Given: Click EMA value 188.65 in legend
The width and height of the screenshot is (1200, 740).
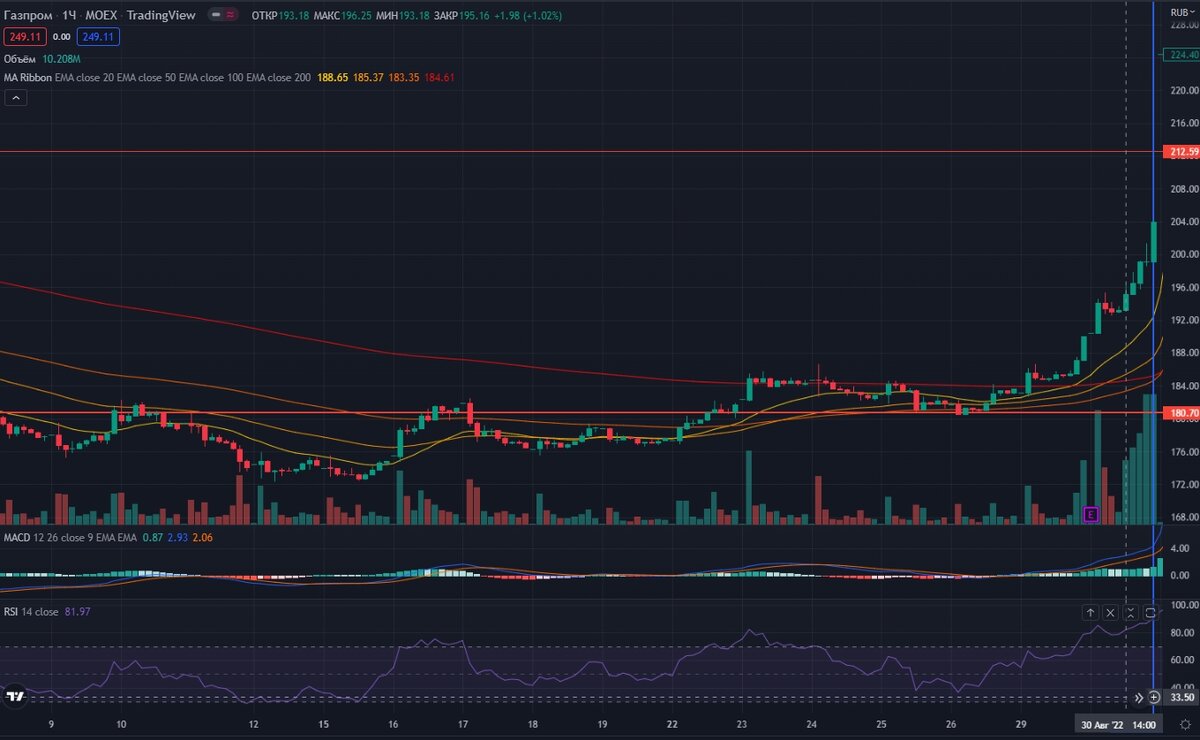Looking at the screenshot, I should [333, 77].
